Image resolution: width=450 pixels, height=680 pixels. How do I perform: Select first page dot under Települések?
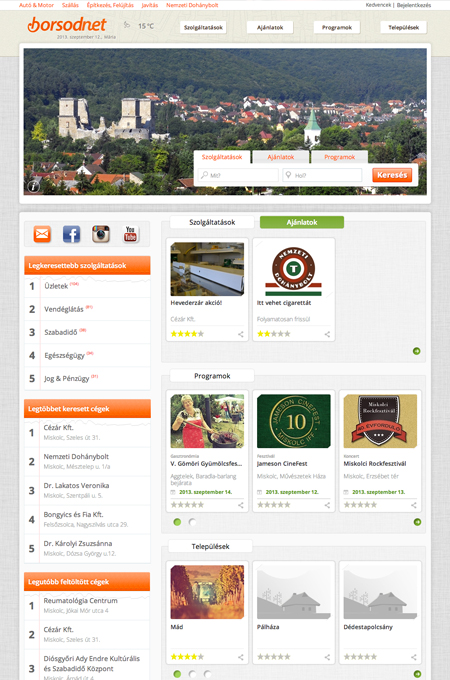coord(177,674)
